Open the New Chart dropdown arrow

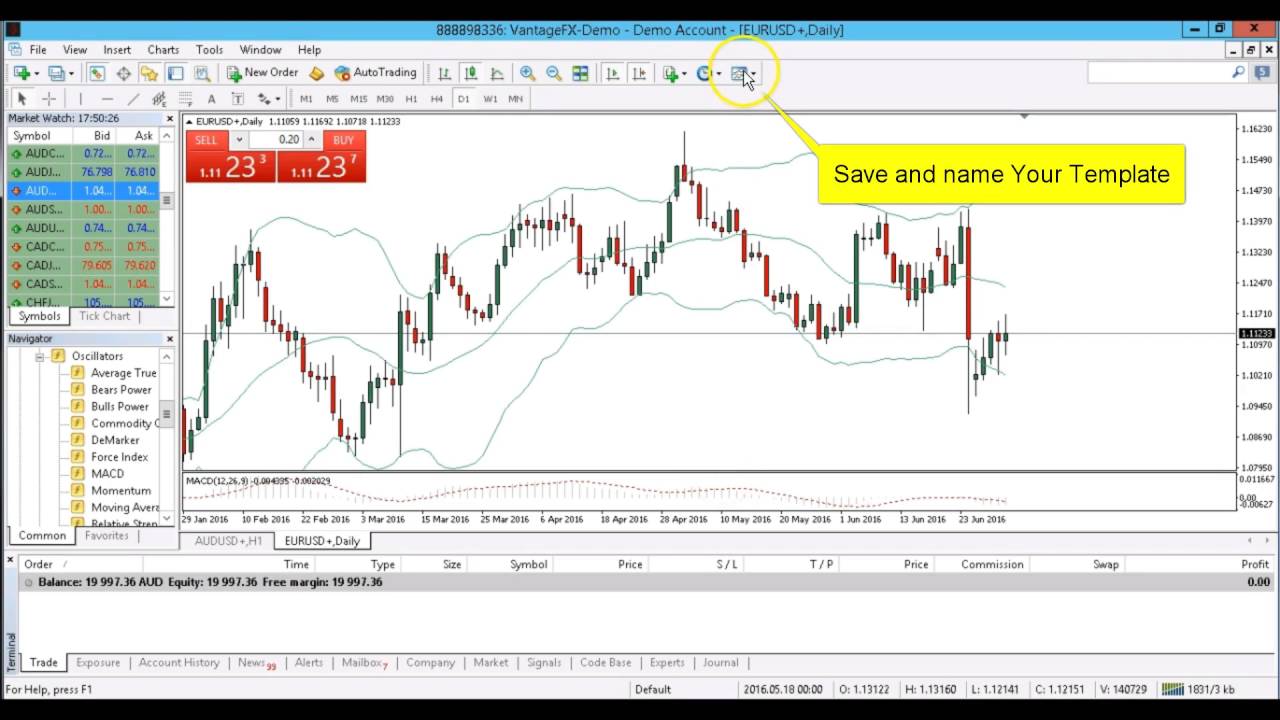pos(36,73)
